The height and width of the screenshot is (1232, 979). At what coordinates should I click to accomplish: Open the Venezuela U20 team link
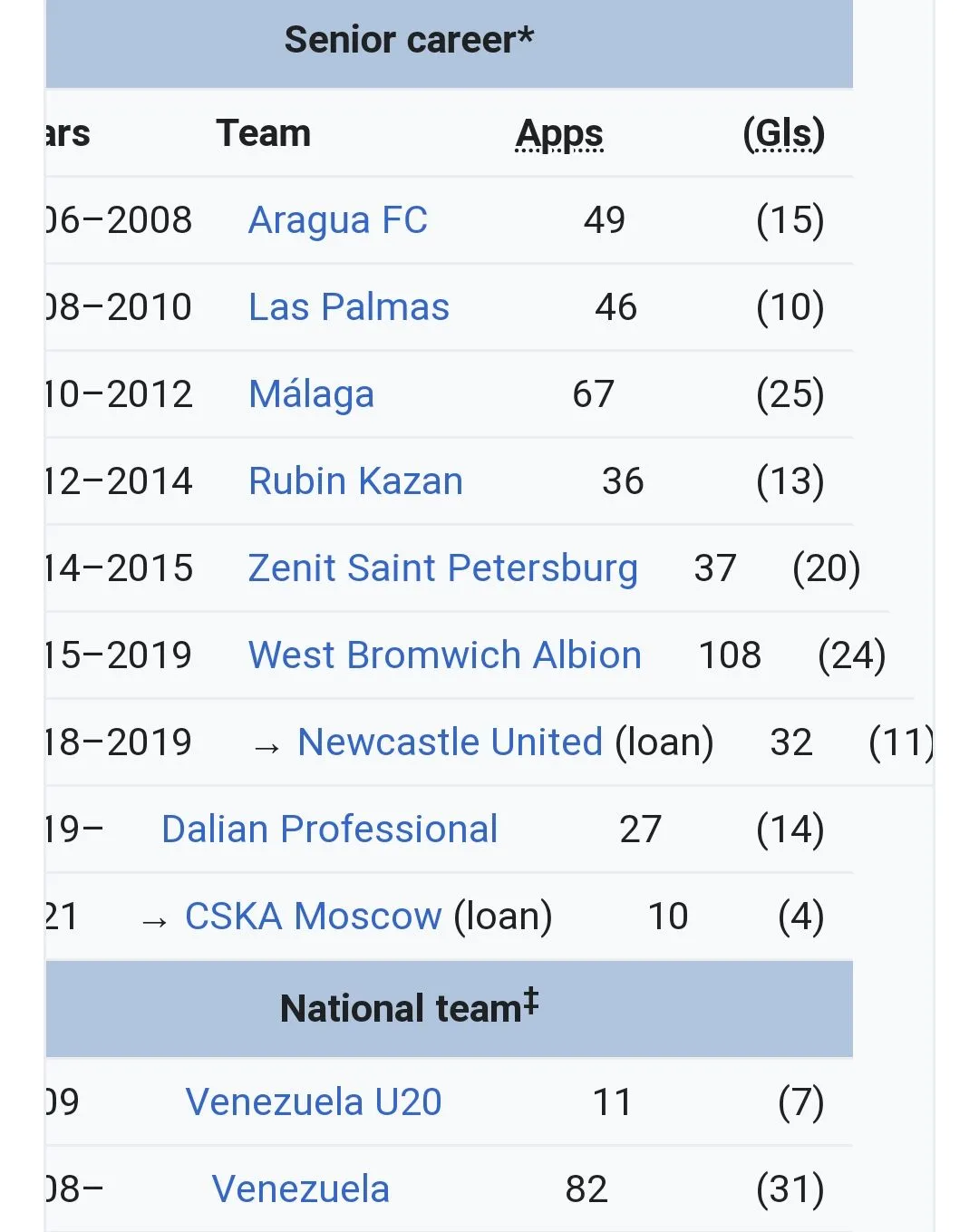tap(313, 1102)
